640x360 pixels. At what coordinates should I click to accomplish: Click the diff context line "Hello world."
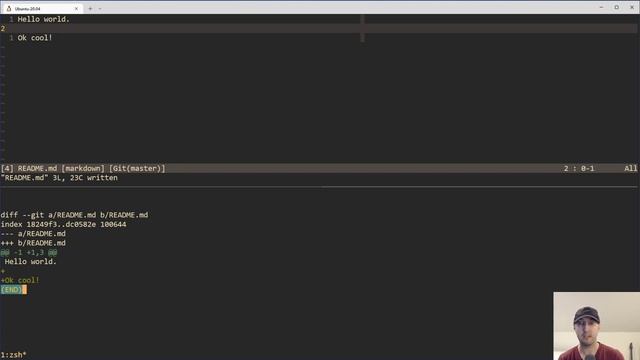31,262
